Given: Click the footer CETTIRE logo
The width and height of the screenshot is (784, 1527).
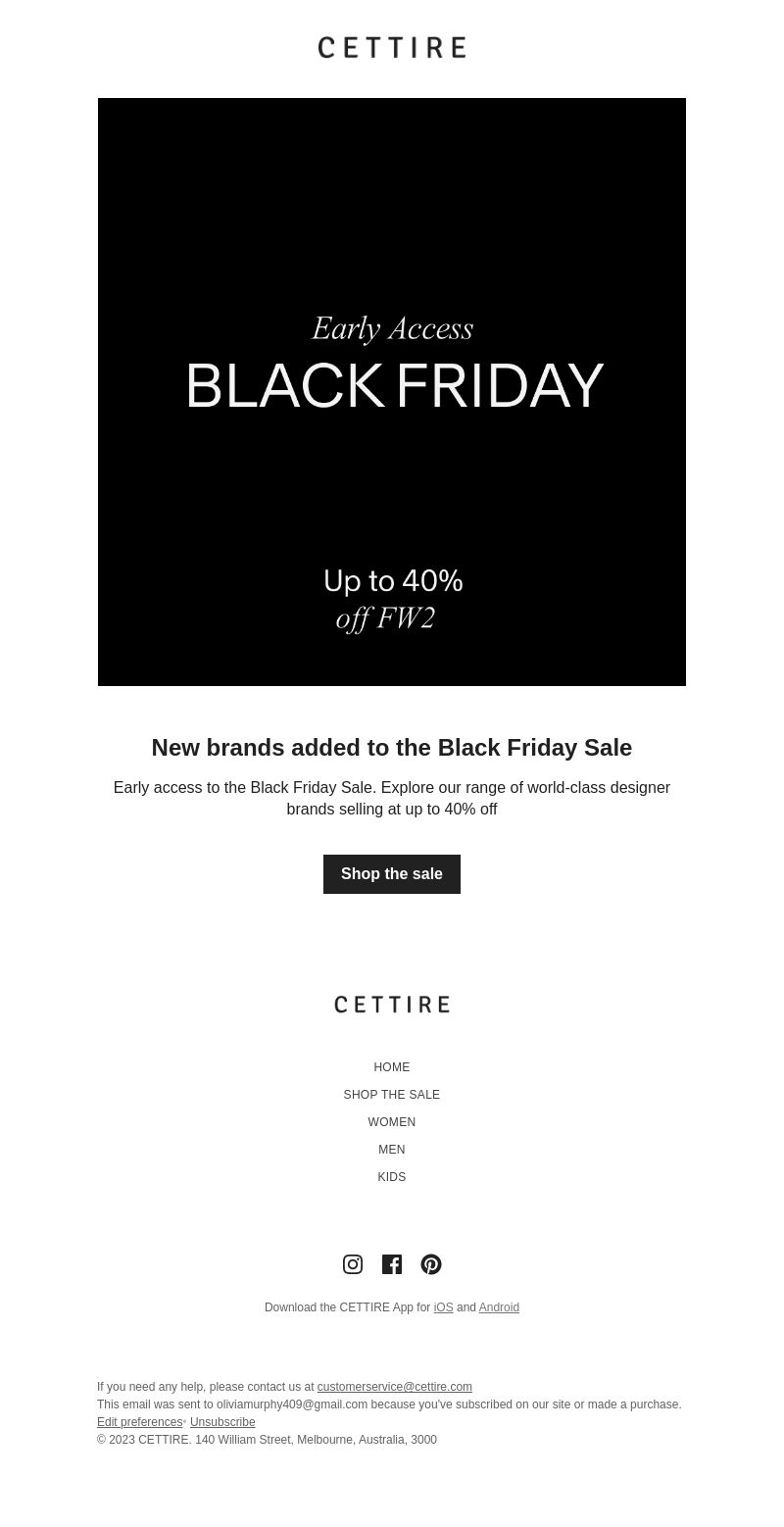Looking at the screenshot, I should [392, 1005].
